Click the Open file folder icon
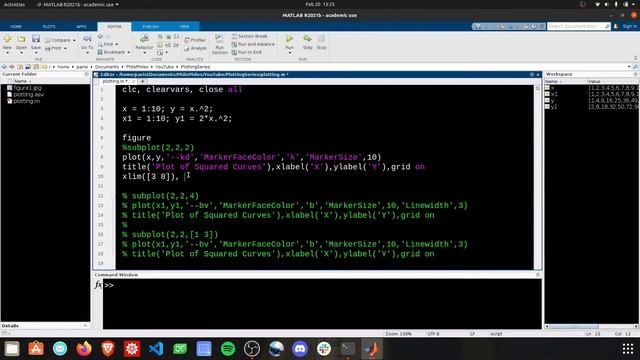 pyautogui.click(x=21, y=39)
